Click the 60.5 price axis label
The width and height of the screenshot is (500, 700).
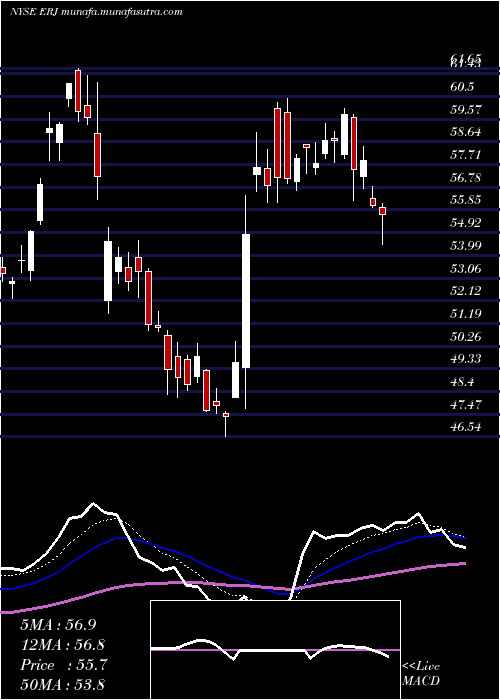point(462,87)
